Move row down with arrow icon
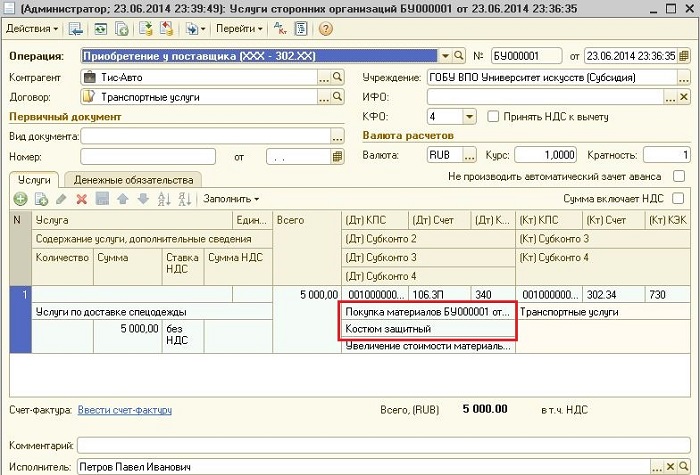The image size is (700, 475). tap(143, 199)
